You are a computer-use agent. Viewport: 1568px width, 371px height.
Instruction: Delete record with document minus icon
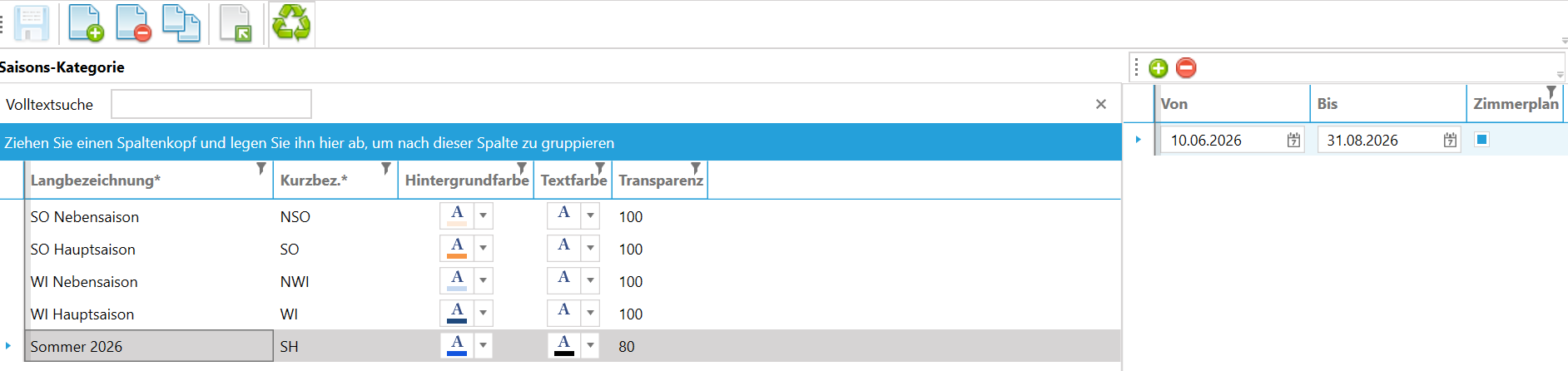133,23
